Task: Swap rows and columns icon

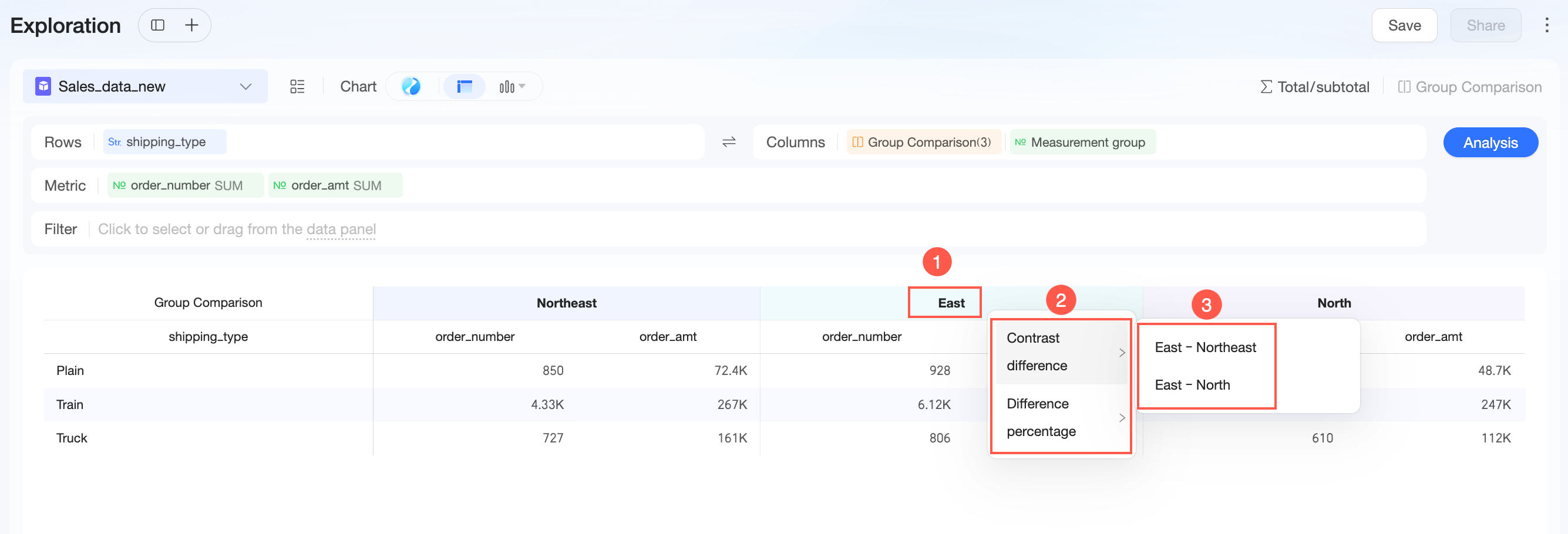Action: pyautogui.click(x=729, y=141)
